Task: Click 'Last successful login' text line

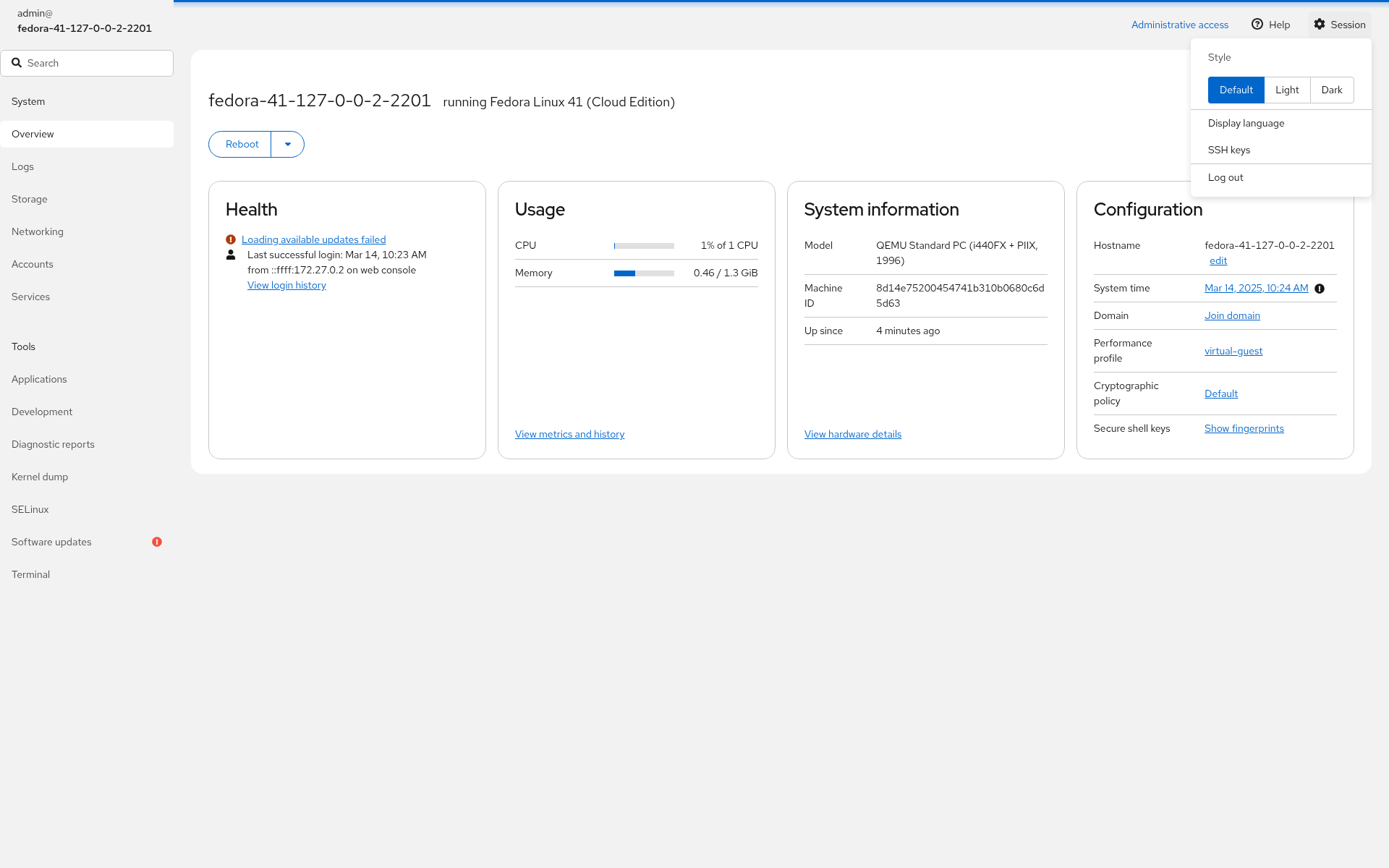Action: click(x=337, y=255)
